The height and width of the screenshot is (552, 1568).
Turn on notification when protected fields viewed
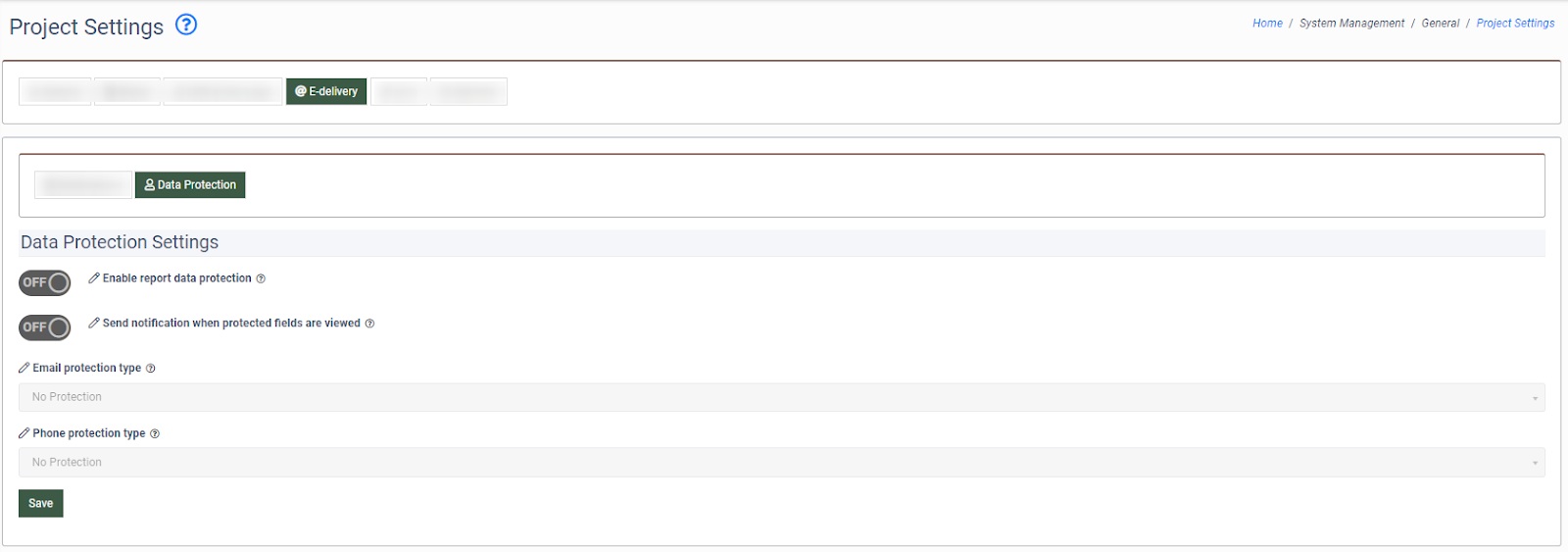pyautogui.click(x=45, y=327)
